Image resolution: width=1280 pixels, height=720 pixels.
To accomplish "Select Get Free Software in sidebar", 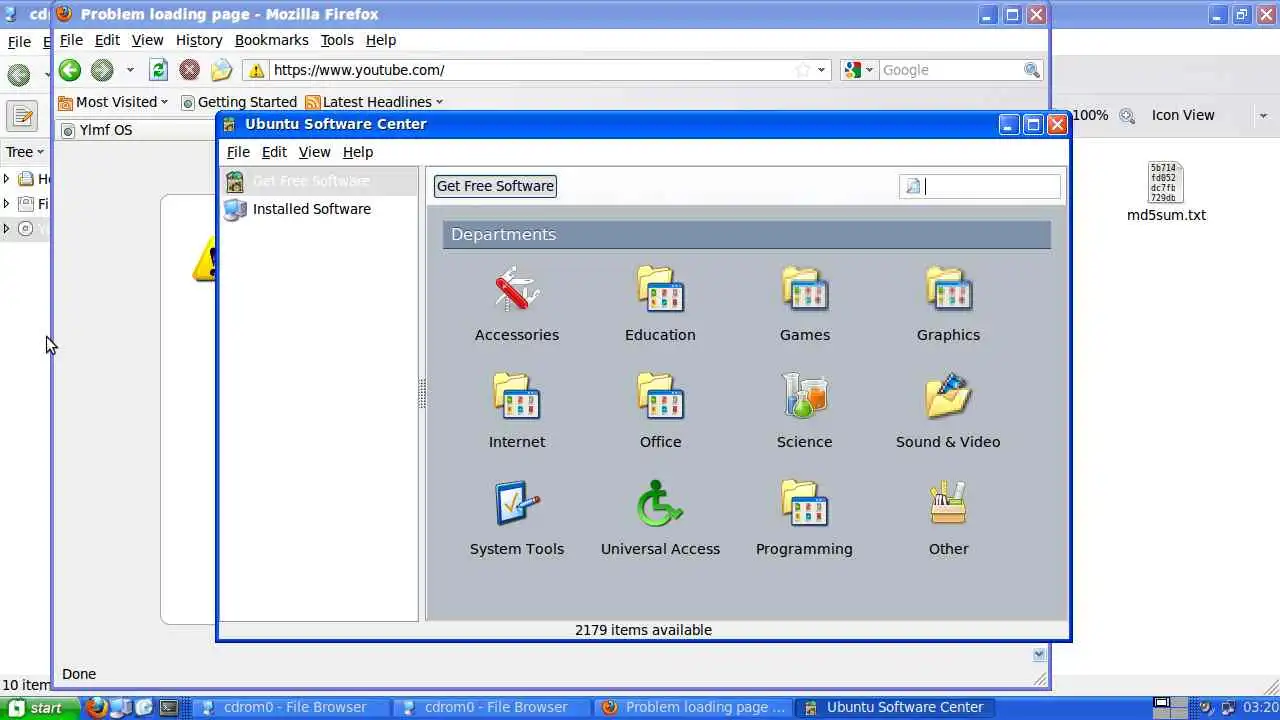I will click(x=319, y=181).
